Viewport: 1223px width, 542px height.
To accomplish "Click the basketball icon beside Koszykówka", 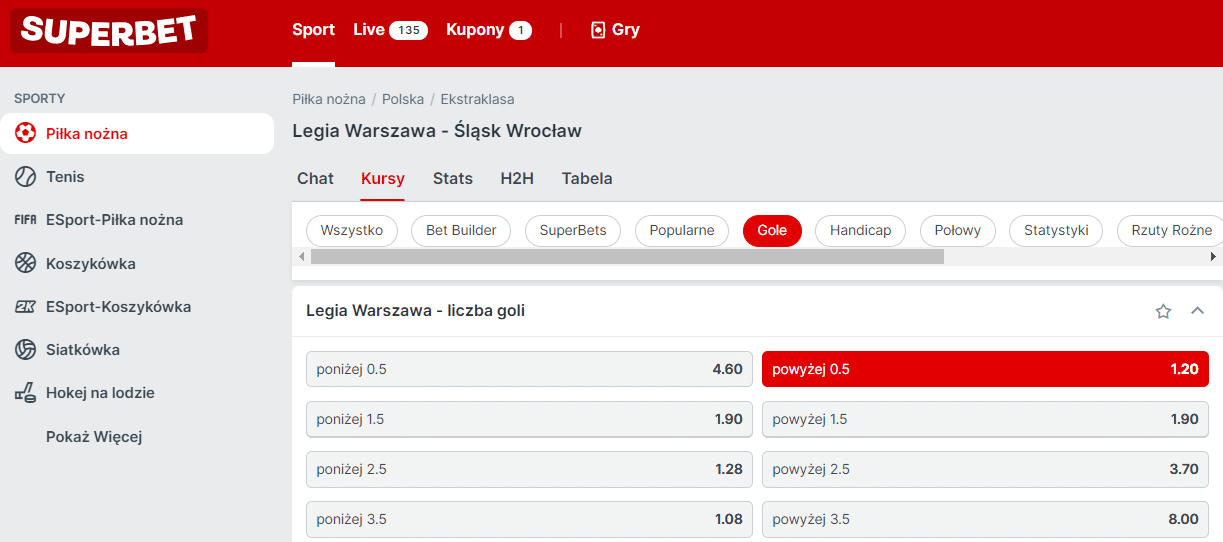I will 25,263.
